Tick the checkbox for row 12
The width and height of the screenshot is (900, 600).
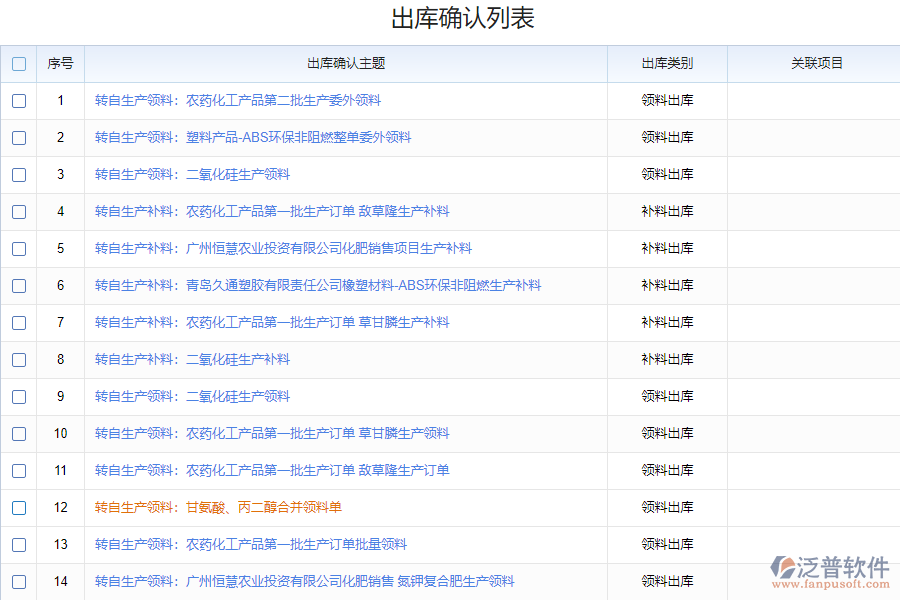click(19, 508)
